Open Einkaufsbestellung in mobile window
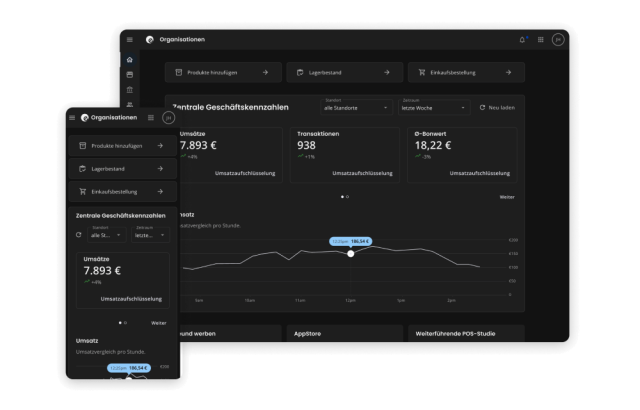This screenshot has width=640, height=410. [x=122, y=192]
